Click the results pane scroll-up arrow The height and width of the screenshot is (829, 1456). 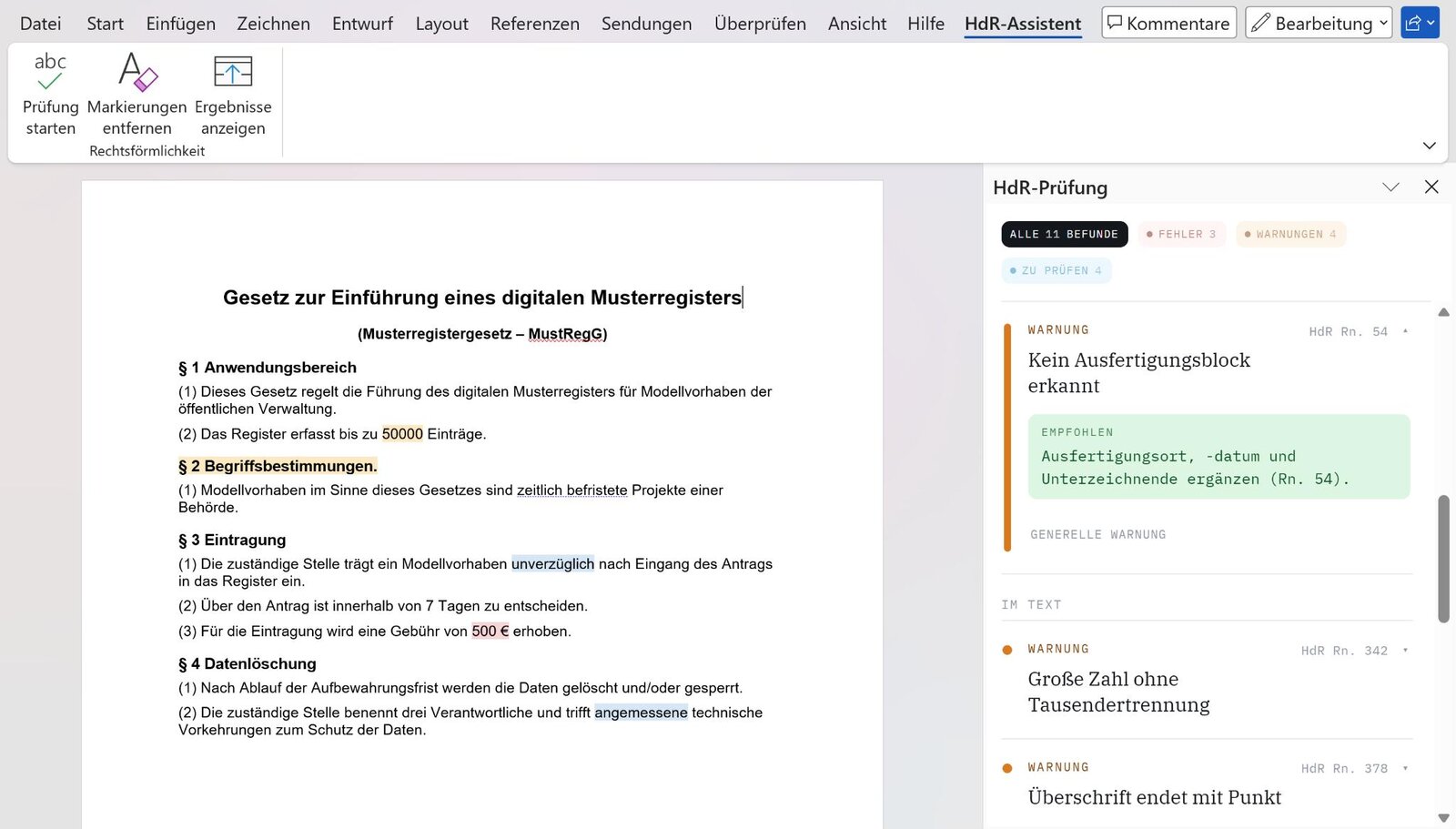click(x=1443, y=312)
